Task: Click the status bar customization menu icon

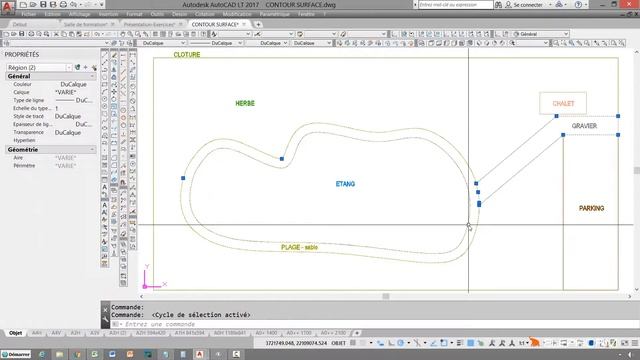Action: [x=635, y=343]
